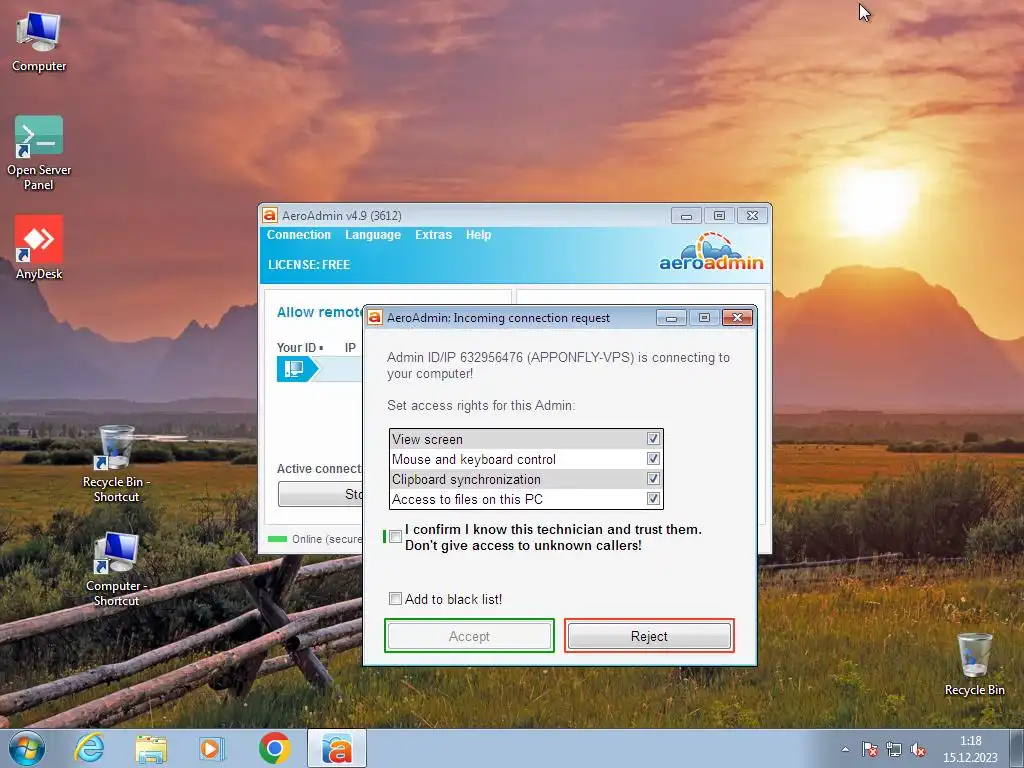Click the computer icon under Your ID
This screenshot has height=768, width=1024.
[x=293, y=369]
